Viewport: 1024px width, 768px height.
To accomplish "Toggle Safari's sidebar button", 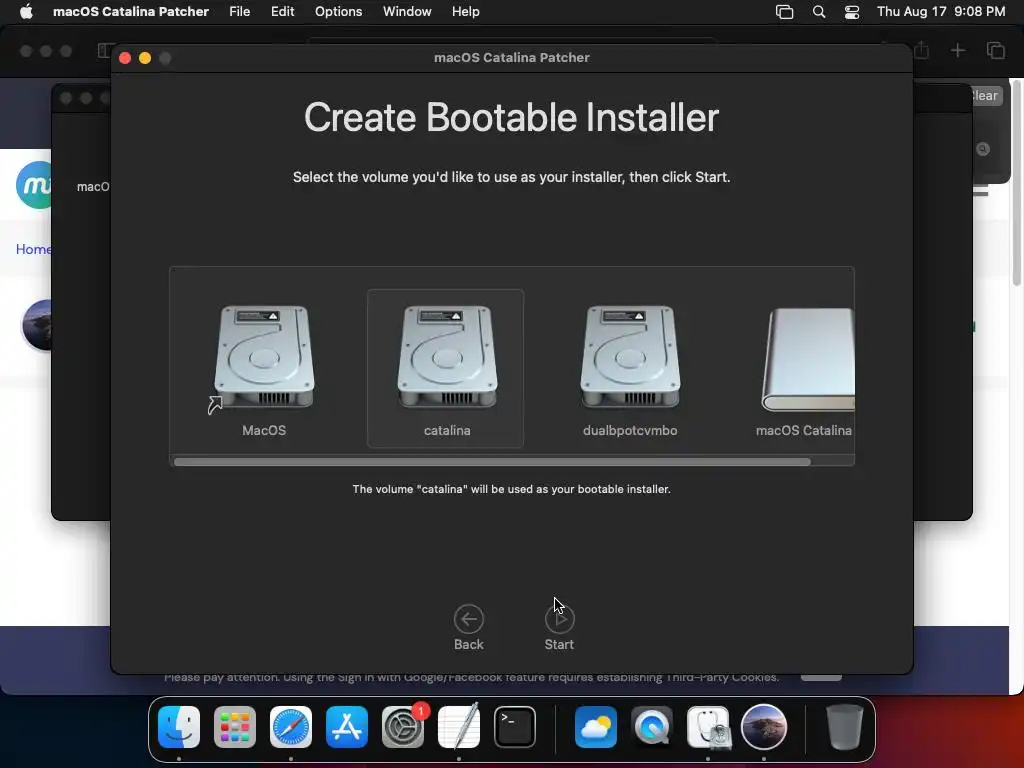I will click(x=104, y=50).
